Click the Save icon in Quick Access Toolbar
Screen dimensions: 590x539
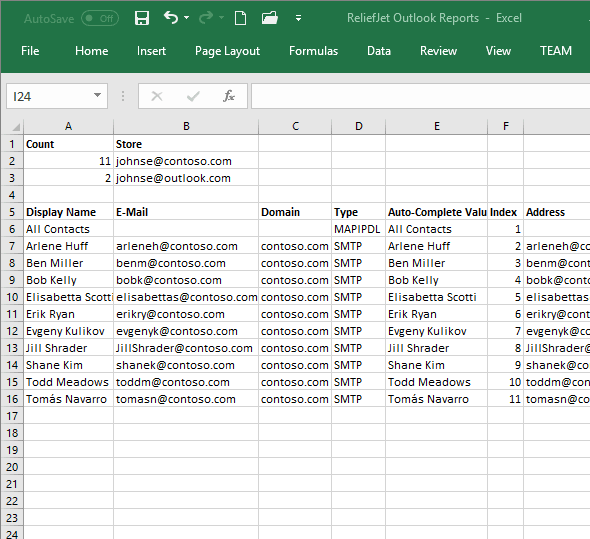(x=142, y=18)
